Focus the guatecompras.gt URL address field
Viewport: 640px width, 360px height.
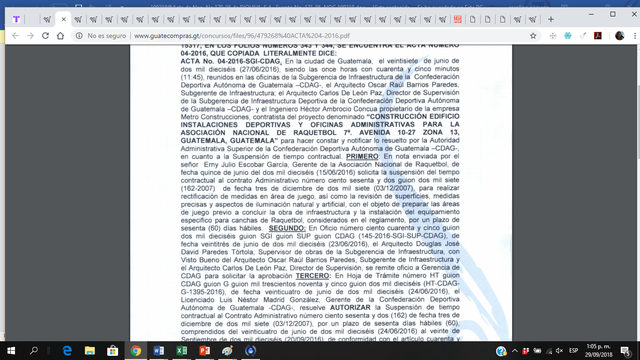pos(242,36)
